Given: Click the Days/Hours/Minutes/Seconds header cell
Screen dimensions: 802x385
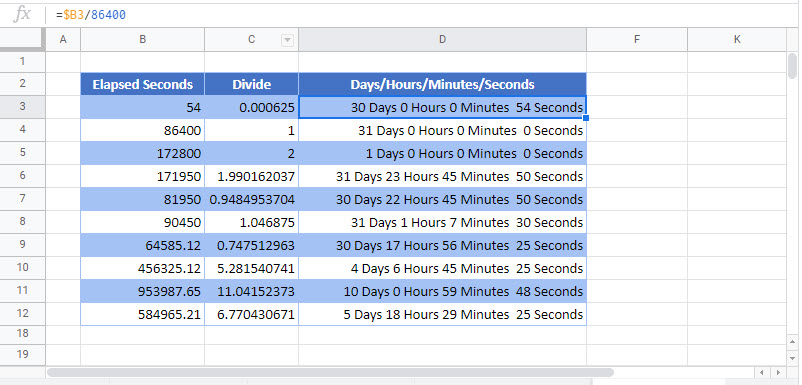Looking at the screenshot, I should 442,84.
